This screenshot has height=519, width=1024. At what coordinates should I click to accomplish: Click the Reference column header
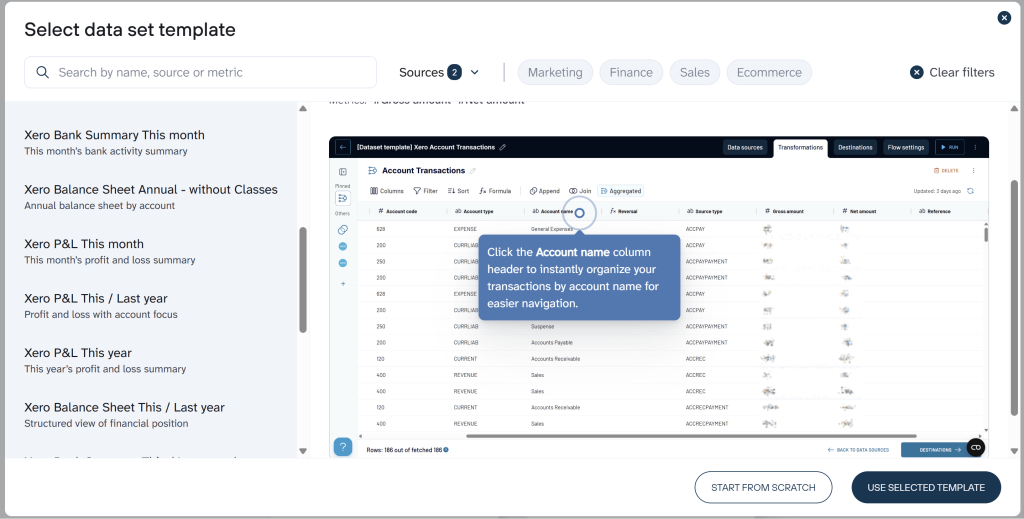[935, 212]
